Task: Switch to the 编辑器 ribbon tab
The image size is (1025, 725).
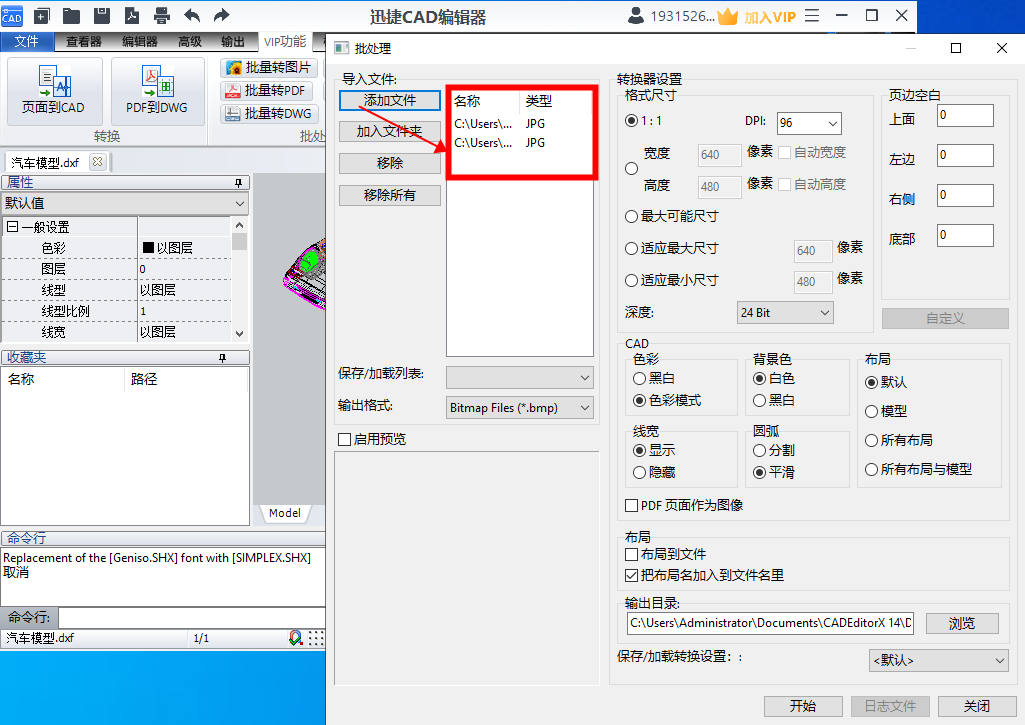Action: coord(139,41)
